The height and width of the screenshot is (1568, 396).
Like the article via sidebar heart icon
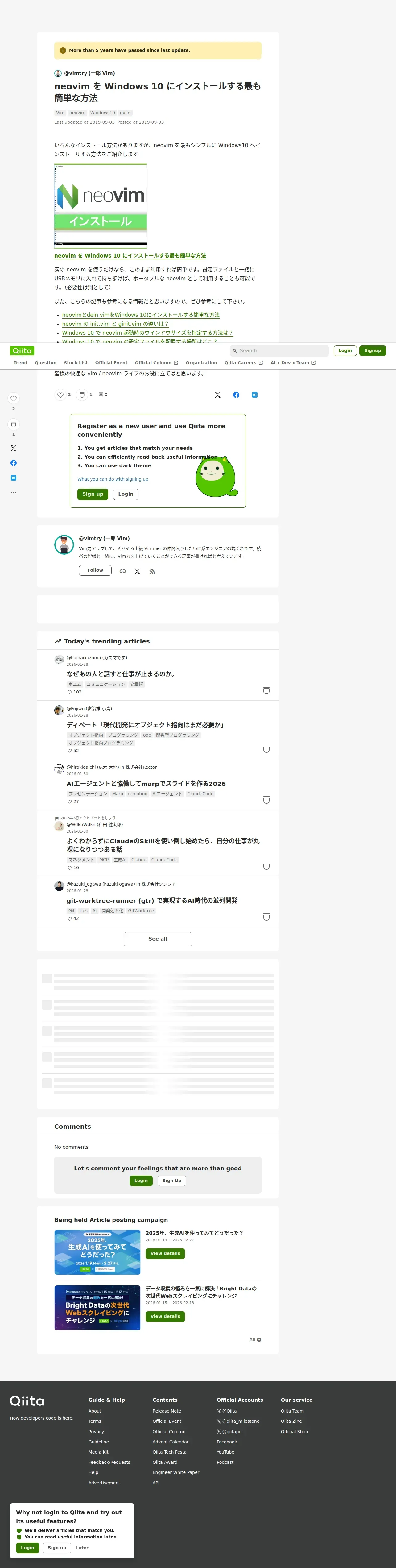click(x=13, y=399)
